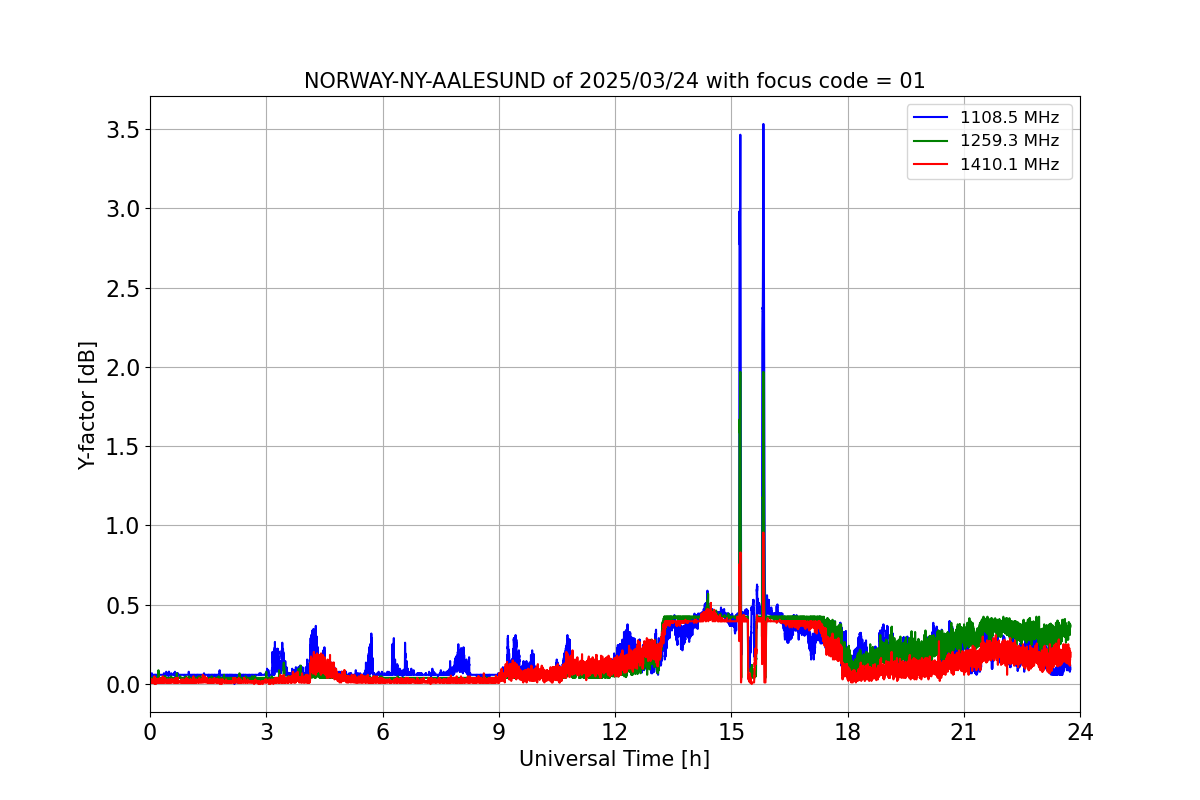Click the Y-factor [dB] axis label
This screenshot has width=1200, height=800.
pos(88,405)
